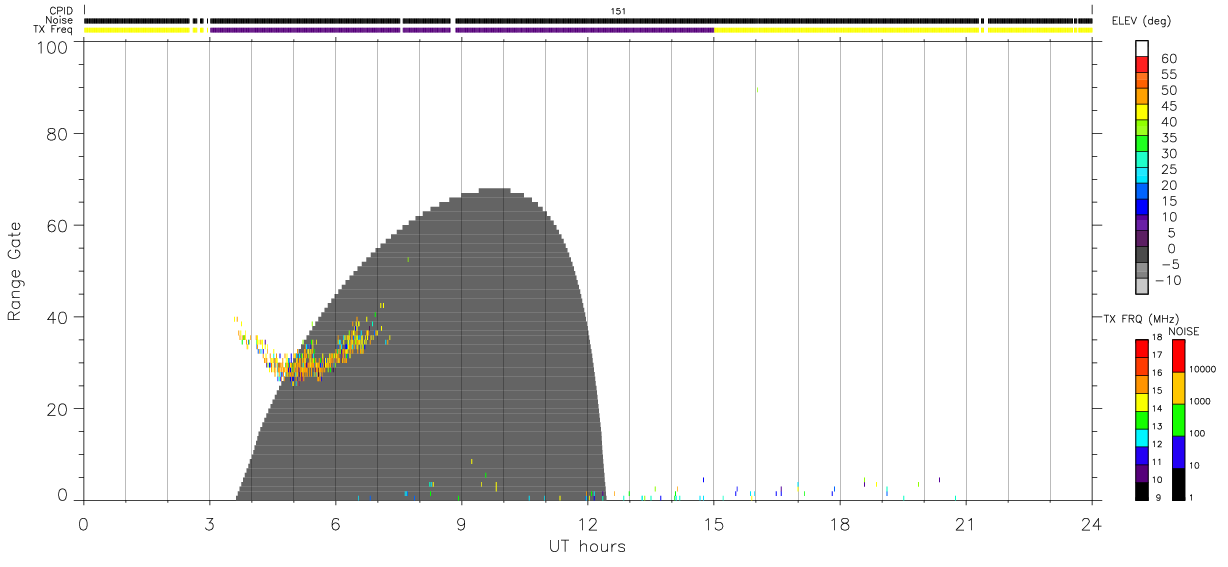Click the '55' label on ELEV colorbar
Image resolution: width=1228 pixels, height=567 pixels.
pos(1168,75)
